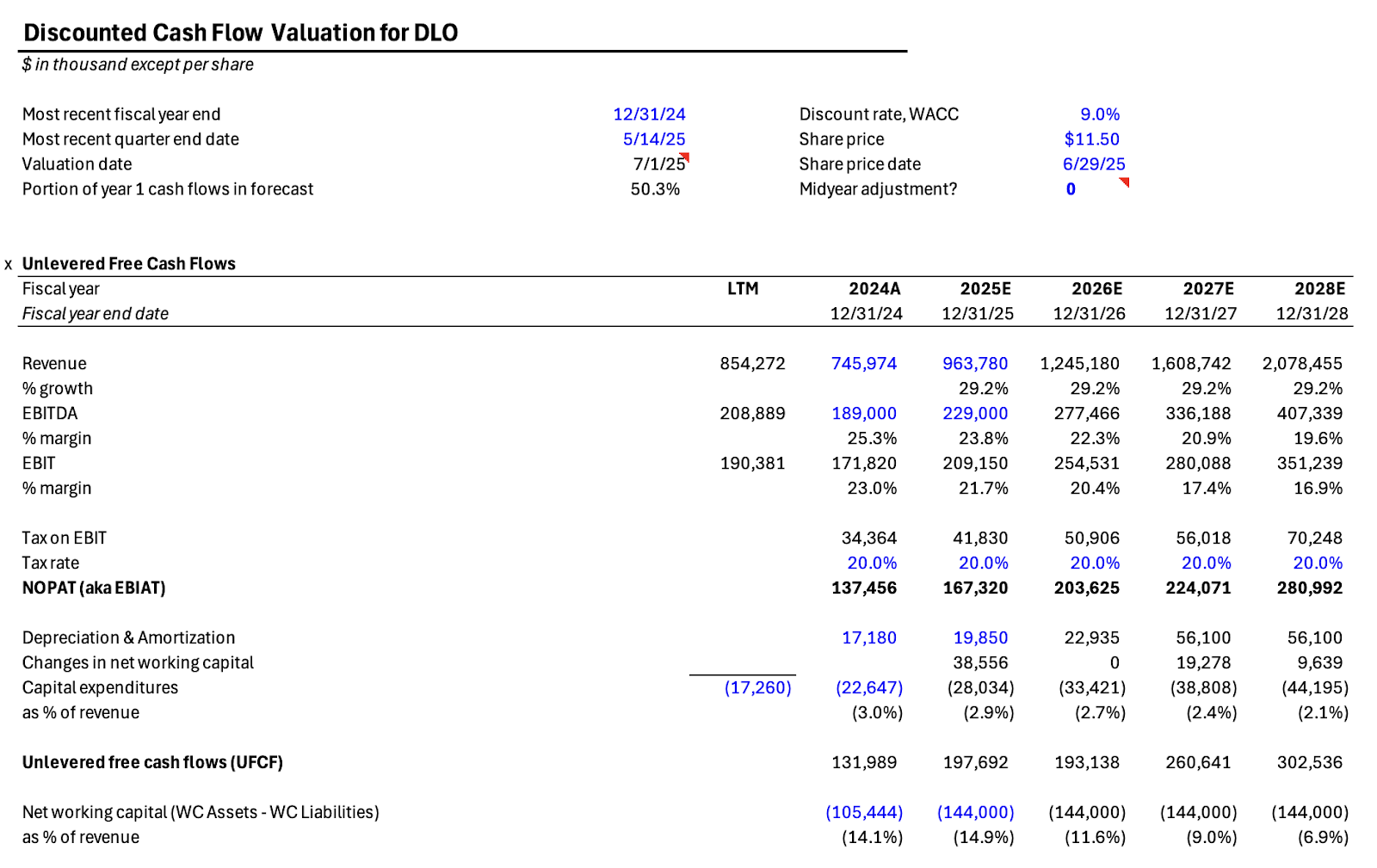This screenshot has height=868, width=1377.
Task: Click the Most recent fiscal year end date 12/31/24
Action: 651,114
